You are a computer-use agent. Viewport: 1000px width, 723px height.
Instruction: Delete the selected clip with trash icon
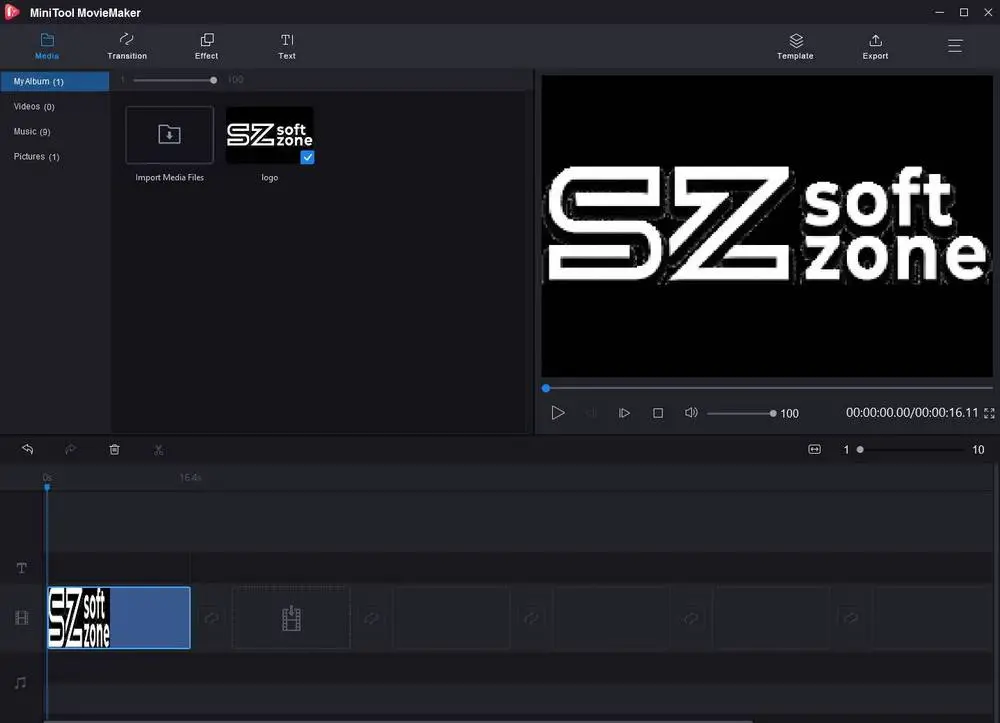pyautogui.click(x=114, y=449)
